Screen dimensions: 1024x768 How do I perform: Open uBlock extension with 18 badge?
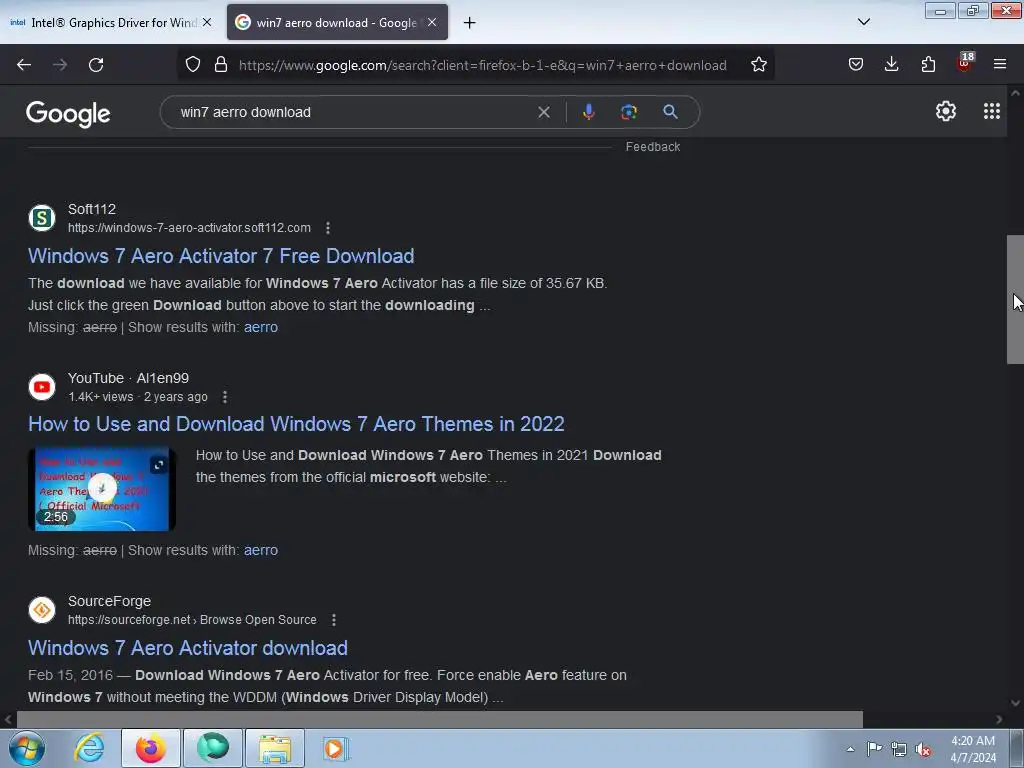965,63
